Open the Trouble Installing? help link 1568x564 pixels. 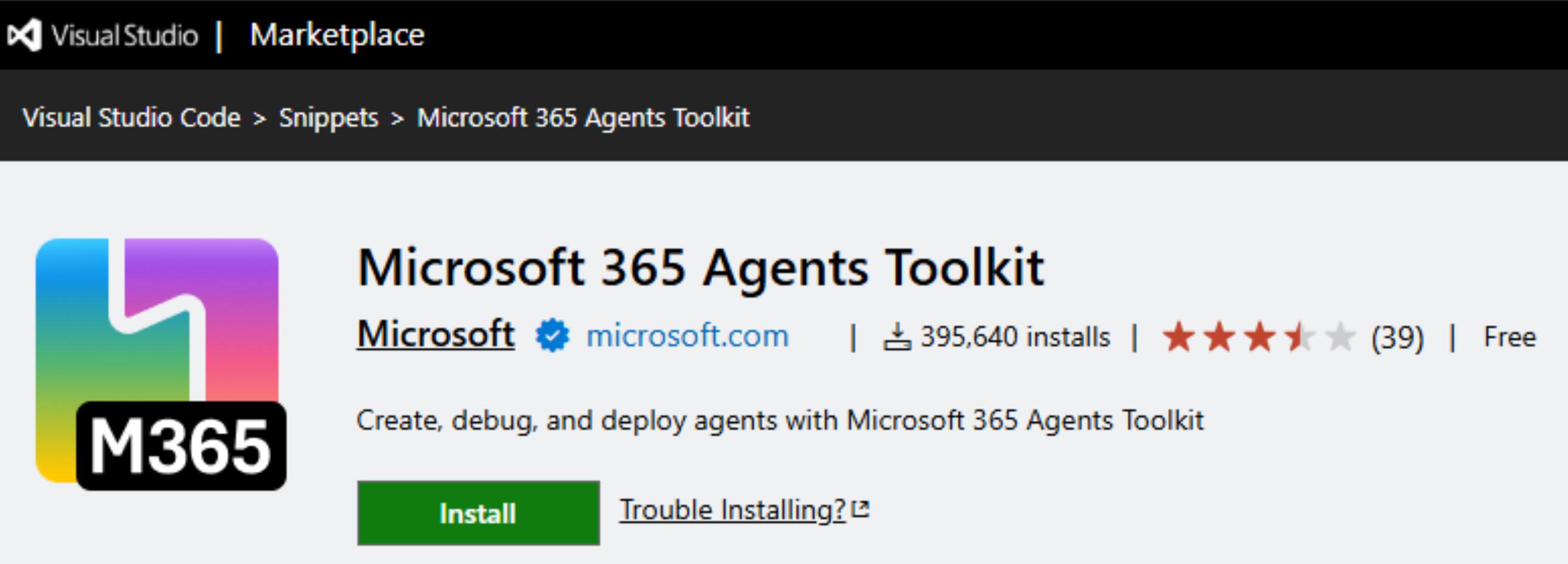click(x=732, y=510)
